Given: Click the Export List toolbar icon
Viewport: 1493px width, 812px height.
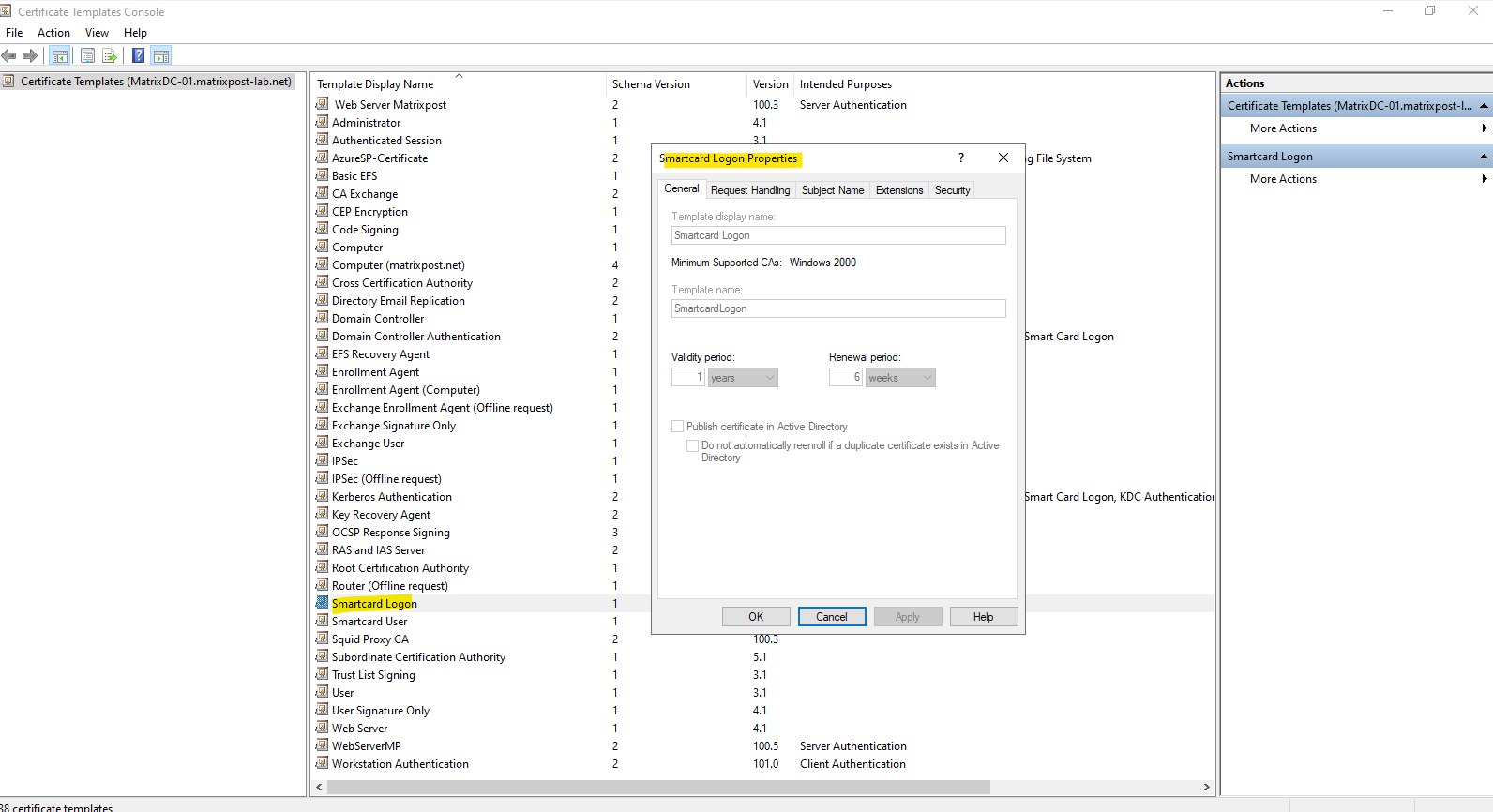Looking at the screenshot, I should click(110, 55).
